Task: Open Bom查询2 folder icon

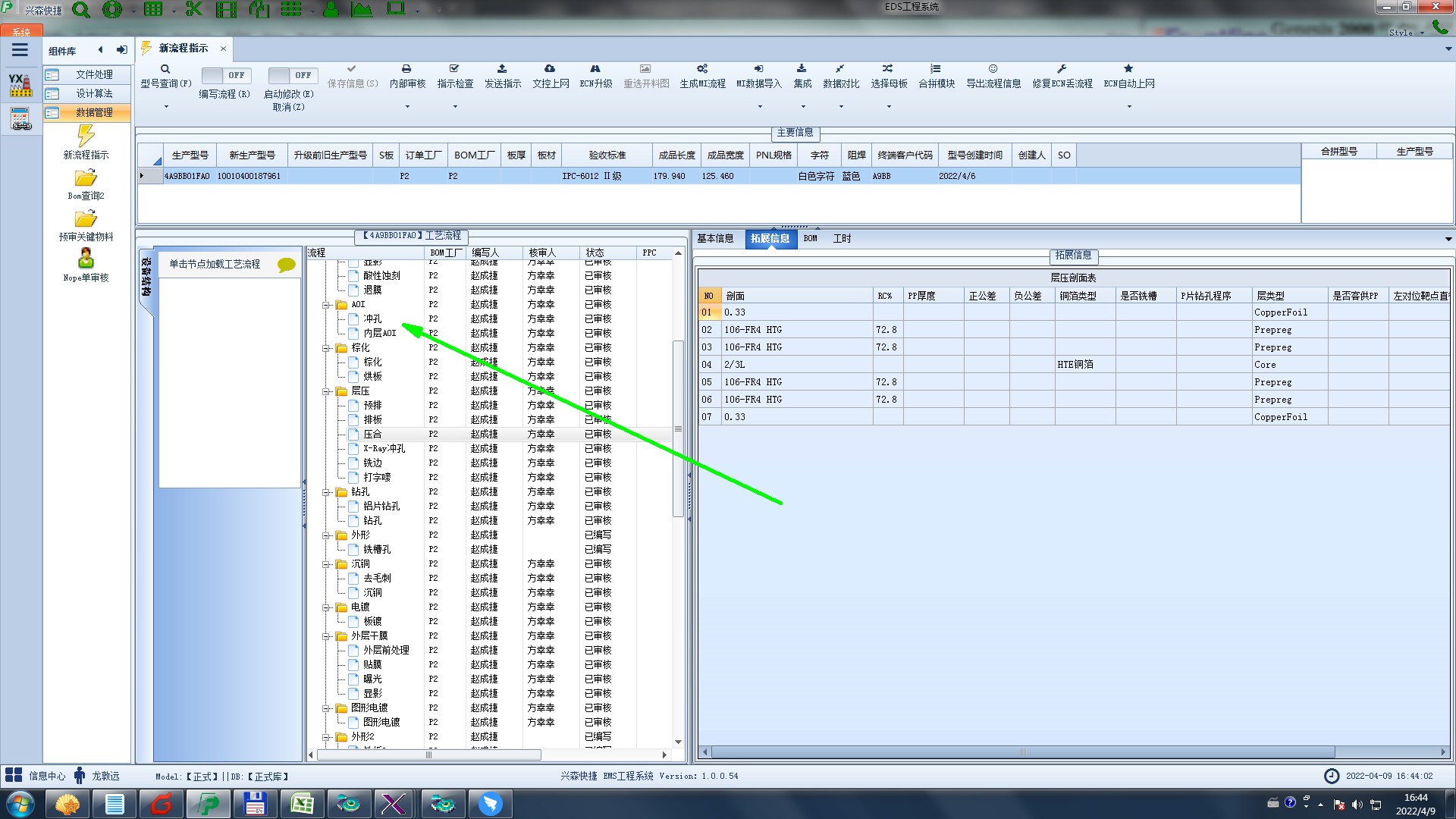Action: (86, 179)
